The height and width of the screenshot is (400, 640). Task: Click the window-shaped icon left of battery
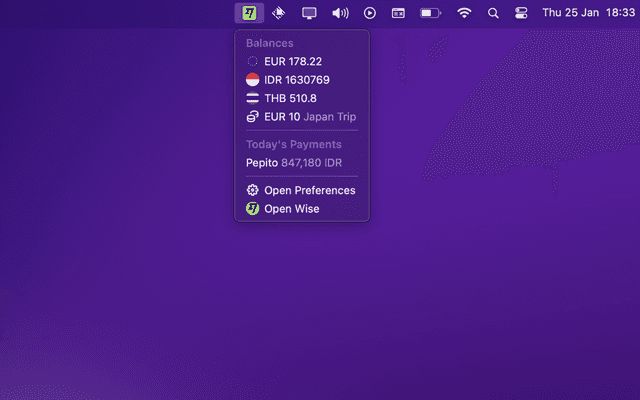(397, 13)
